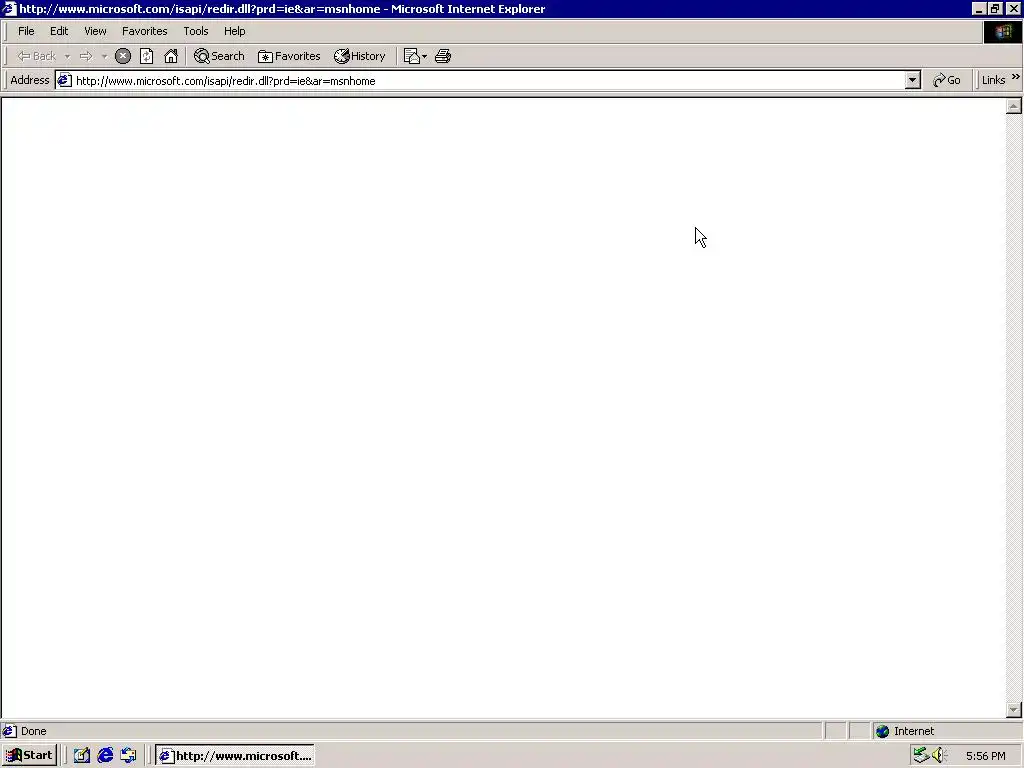Viewport: 1024px width, 768px height.
Task: Go to the Home page
Action: point(171,56)
